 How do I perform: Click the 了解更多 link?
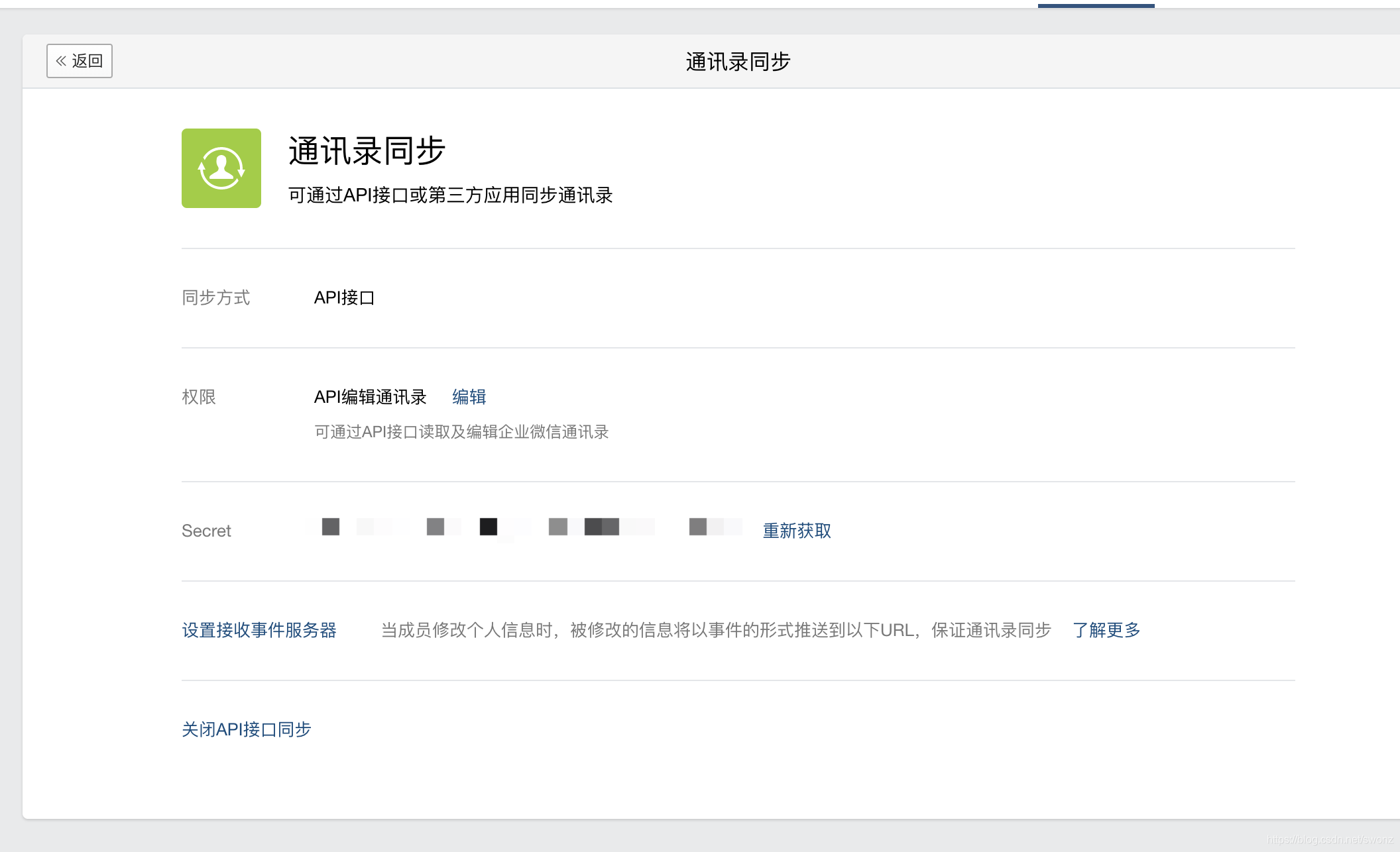[x=1106, y=630]
